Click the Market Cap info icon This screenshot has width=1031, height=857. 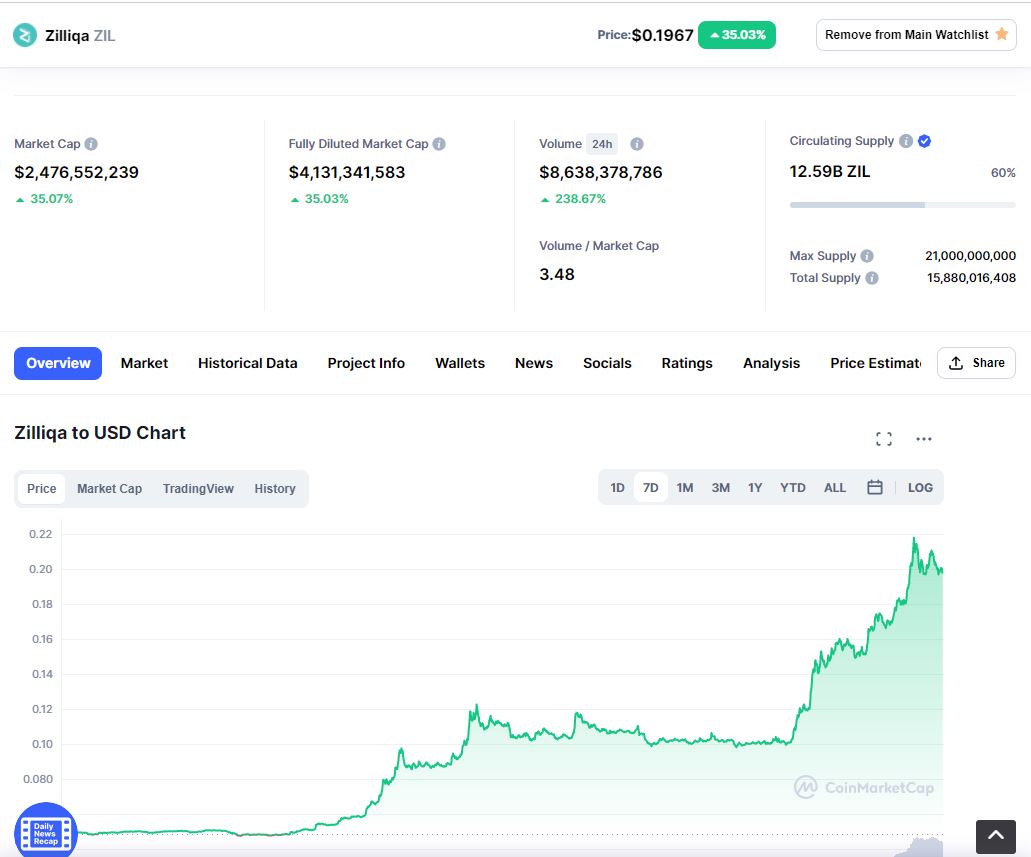click(91, 143)
